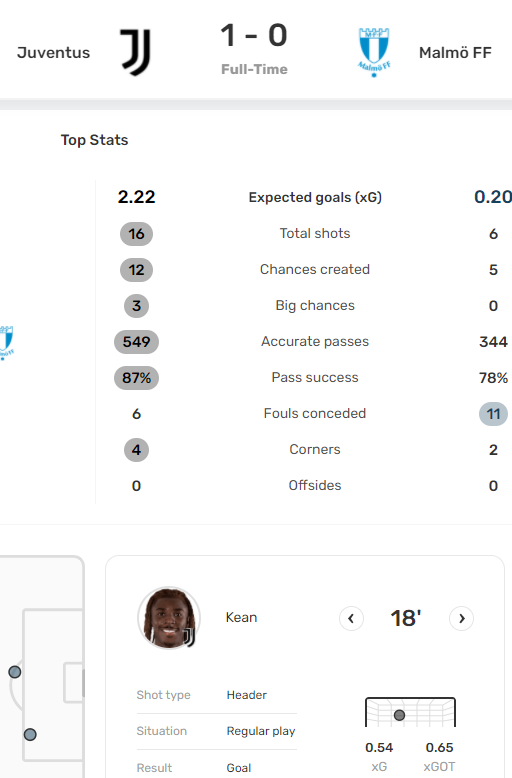Click the Juventus accurate passes badge 549
Image resolution: width=512 pixels, height=778 pixels.
136,342
